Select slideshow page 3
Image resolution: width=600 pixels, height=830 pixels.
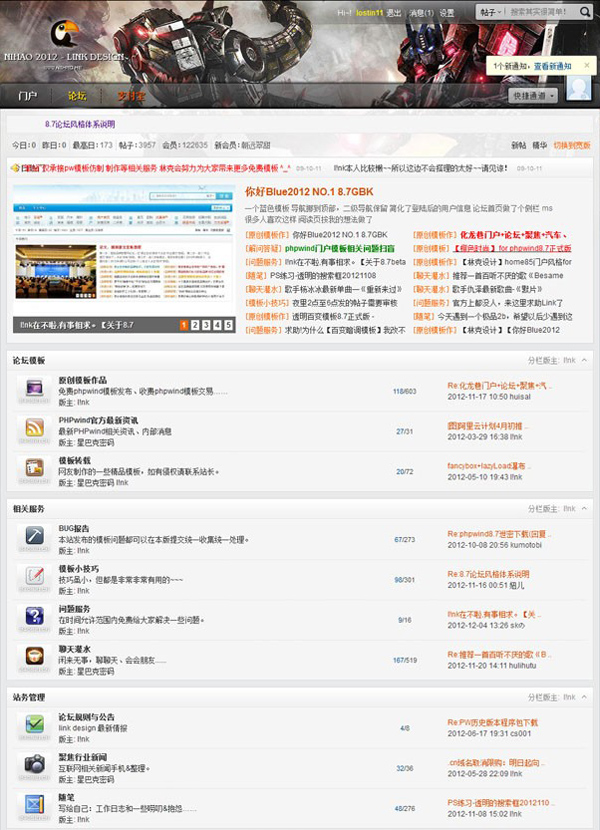[206, 325]
